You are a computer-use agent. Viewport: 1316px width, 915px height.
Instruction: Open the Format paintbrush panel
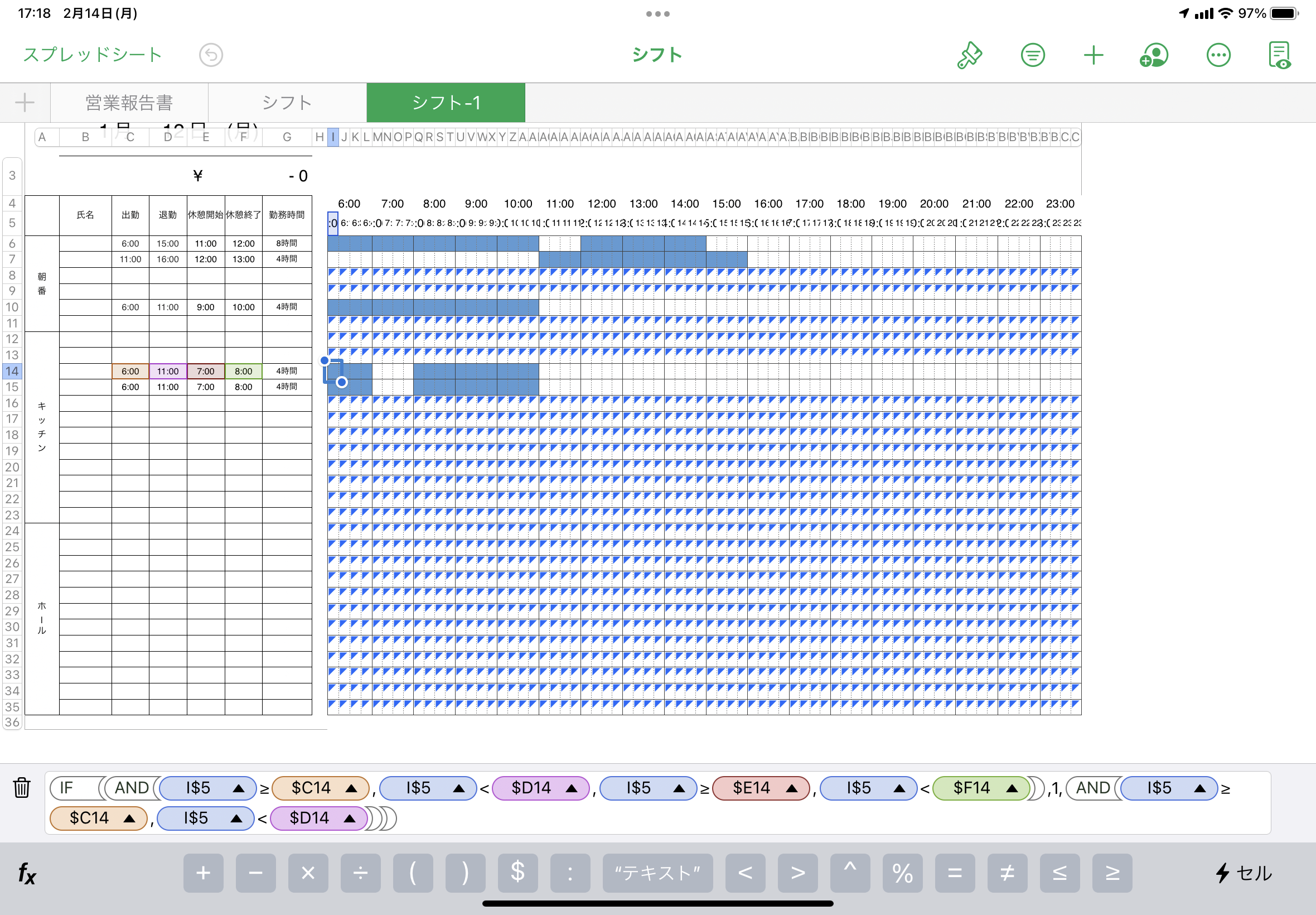coord(969,56)
